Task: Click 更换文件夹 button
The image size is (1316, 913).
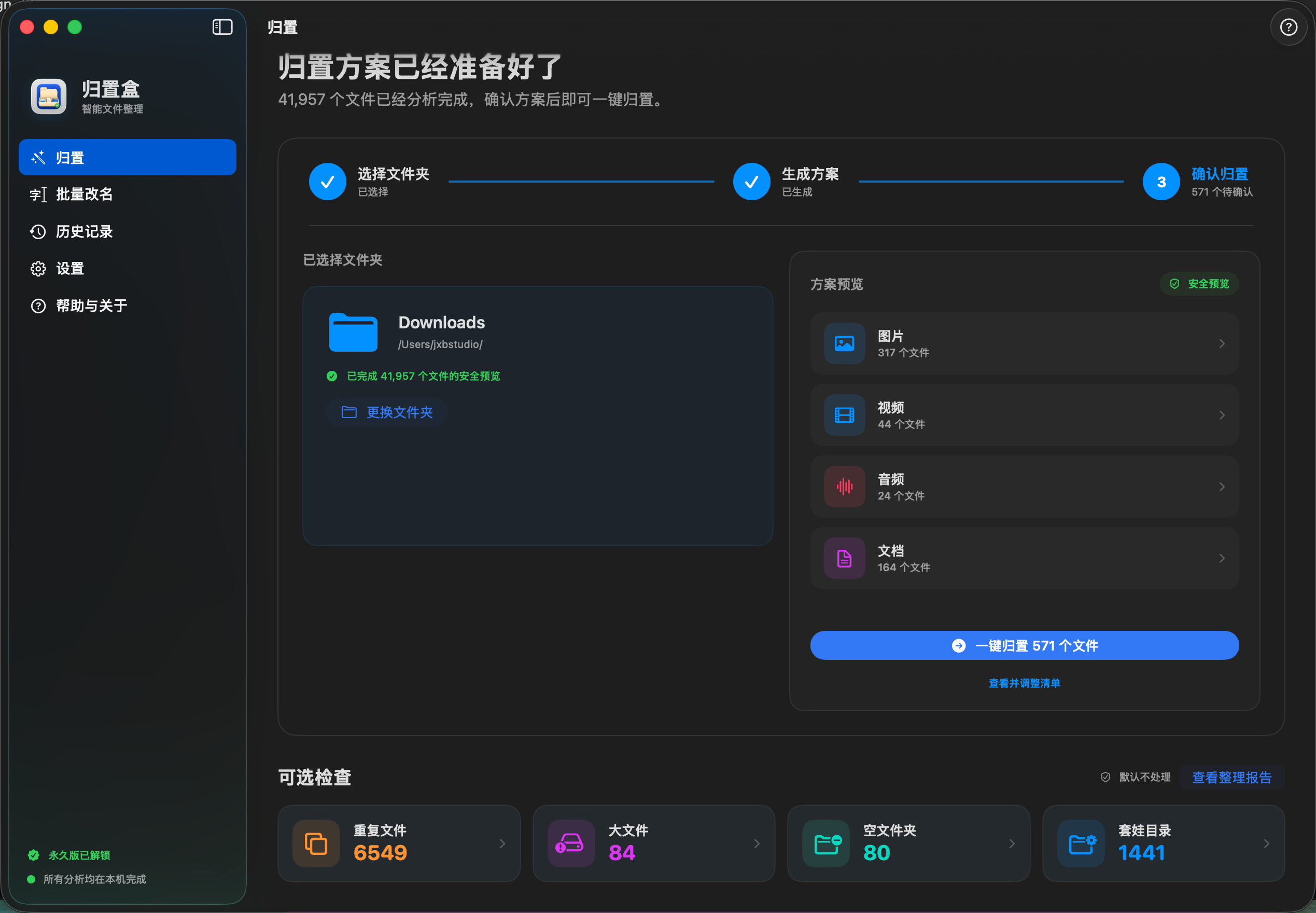Action: tap(387, 412)
